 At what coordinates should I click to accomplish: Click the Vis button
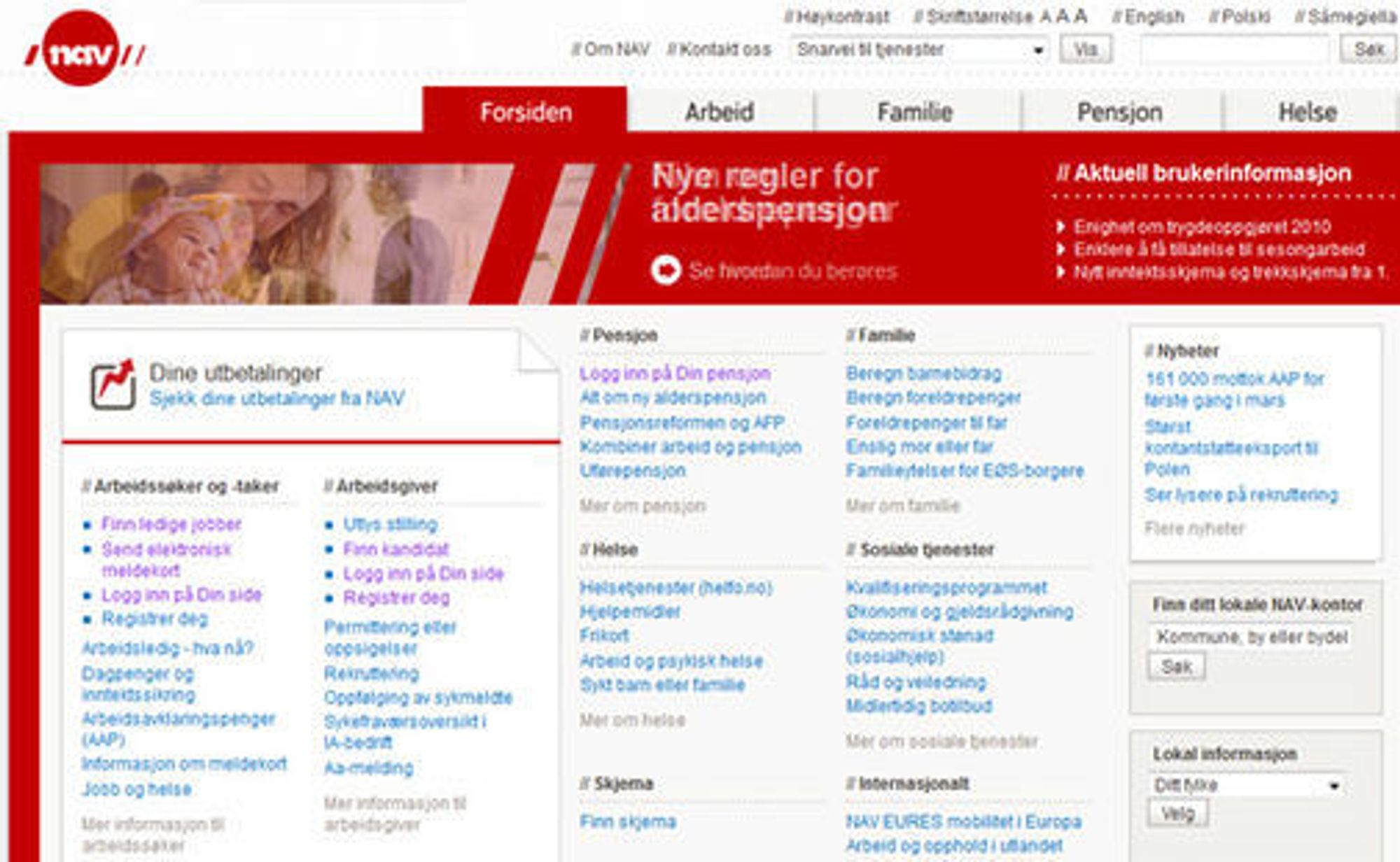(1086, 50)
